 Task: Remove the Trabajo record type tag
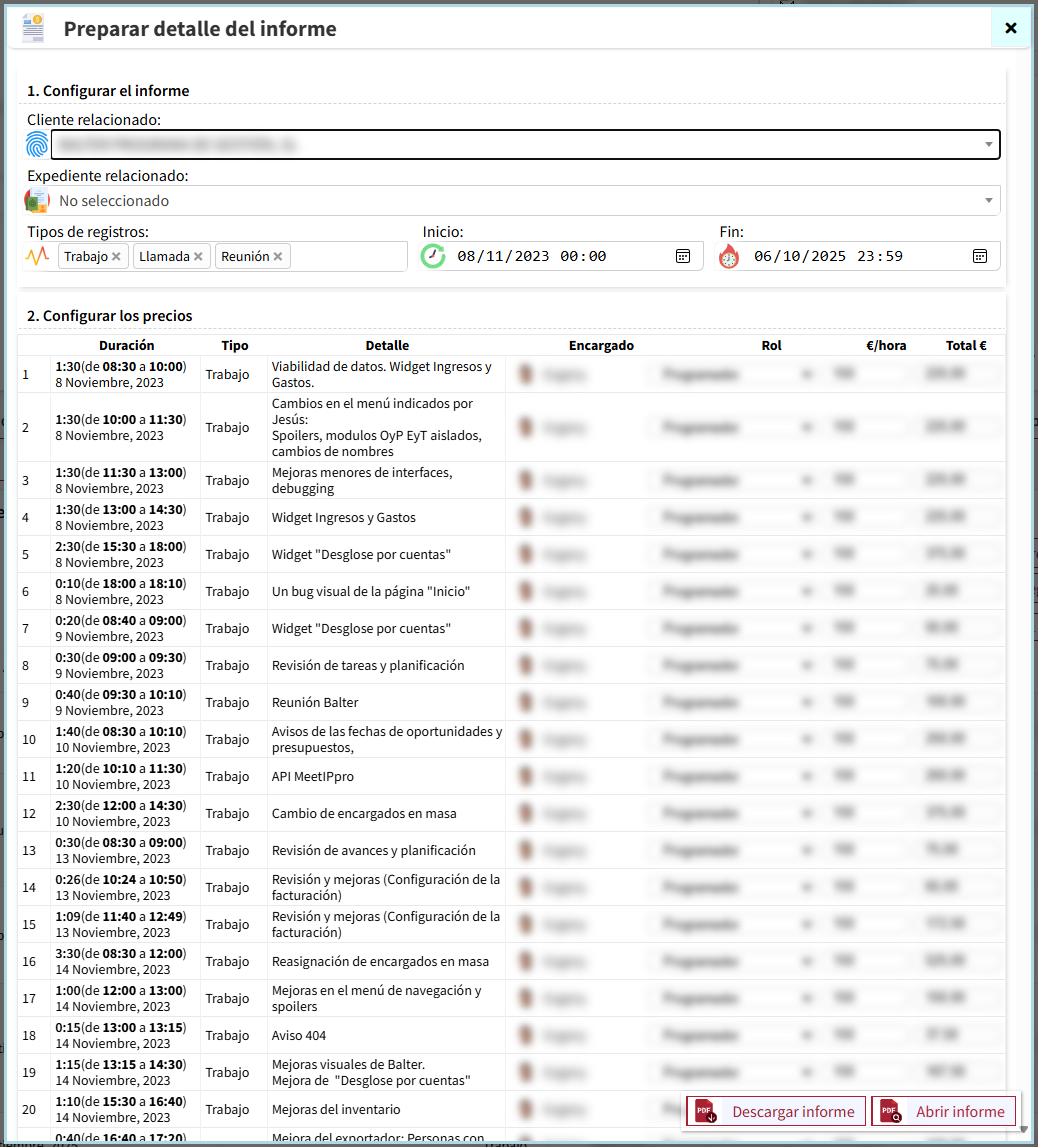pos(116,257)
